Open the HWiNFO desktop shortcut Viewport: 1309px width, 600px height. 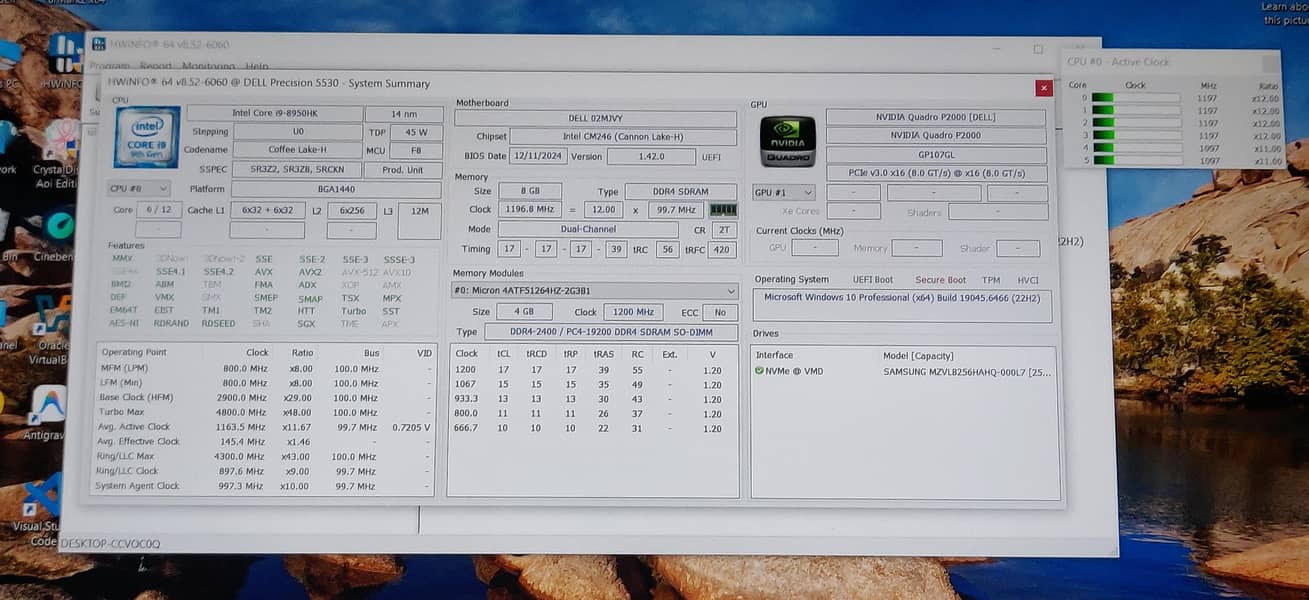66,62
